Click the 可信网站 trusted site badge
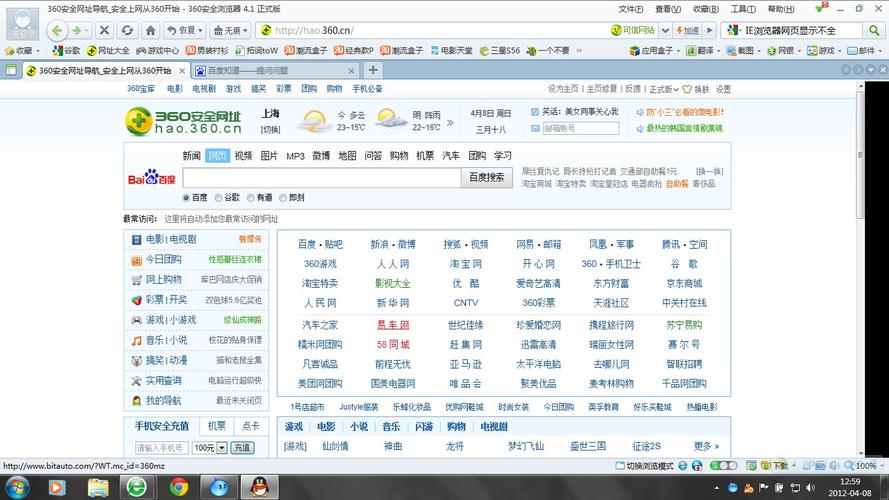Screen dimensions: 889x500 [x=633, y=30]
